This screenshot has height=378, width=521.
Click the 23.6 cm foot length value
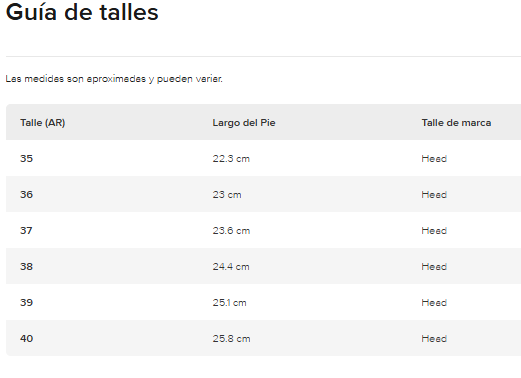click(x=231, y=231)
